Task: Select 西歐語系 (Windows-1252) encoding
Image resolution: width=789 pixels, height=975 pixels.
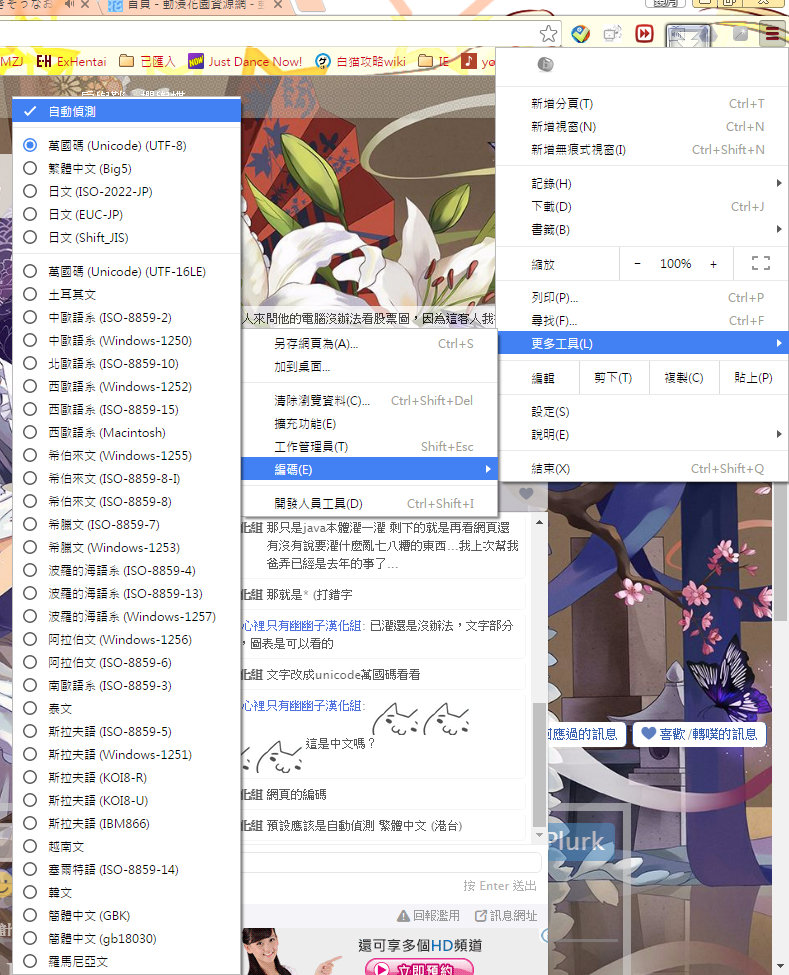Action: click(126, 386)
